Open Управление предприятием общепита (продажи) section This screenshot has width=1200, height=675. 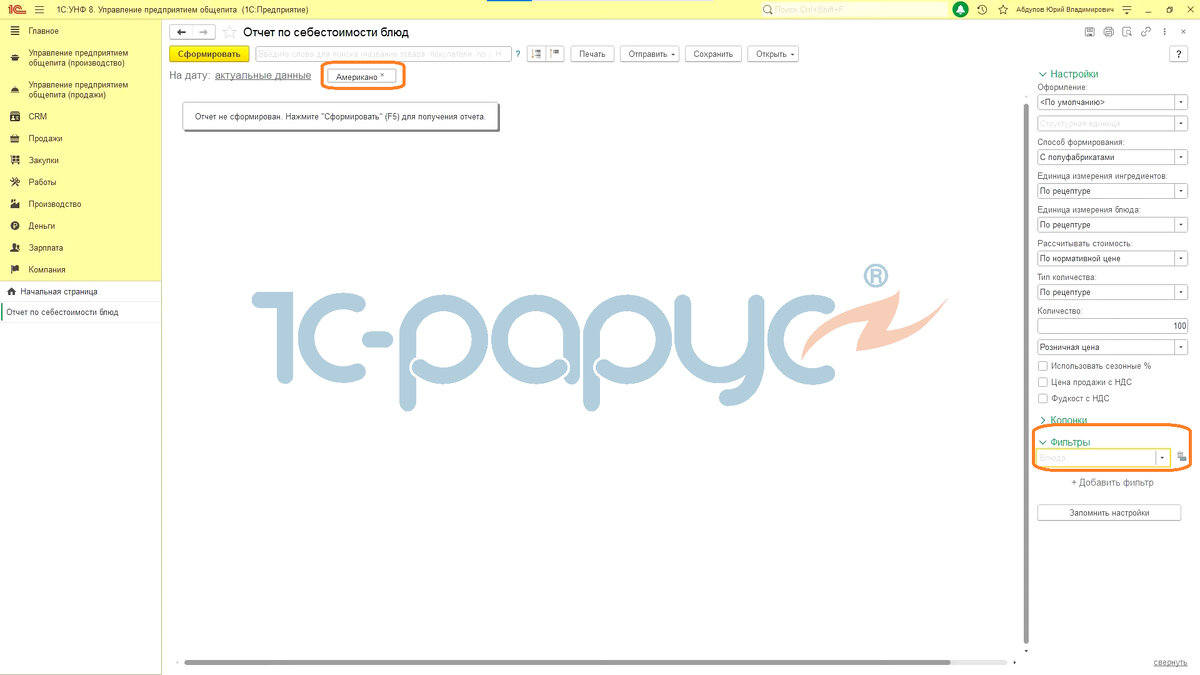coord(78,90)
